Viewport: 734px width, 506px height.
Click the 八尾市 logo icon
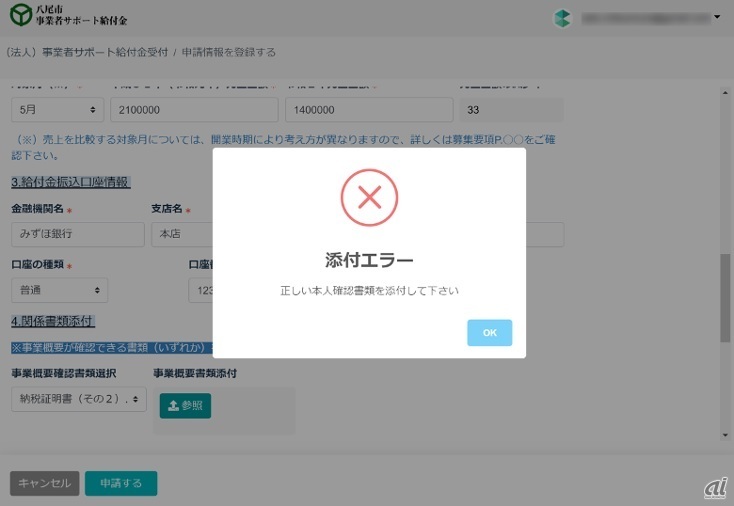(21, 15)
